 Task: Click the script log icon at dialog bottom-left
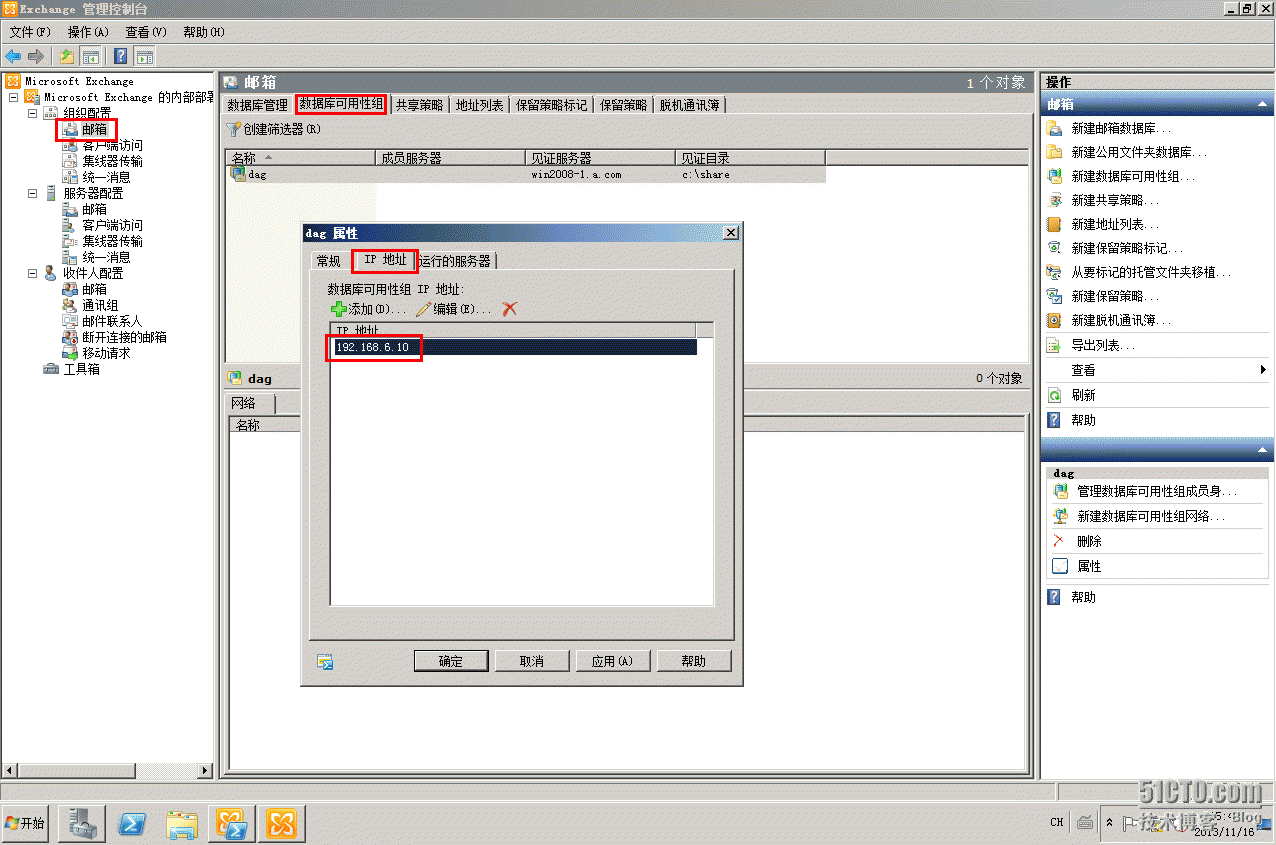pyautogui.click(x=324, y=661)
